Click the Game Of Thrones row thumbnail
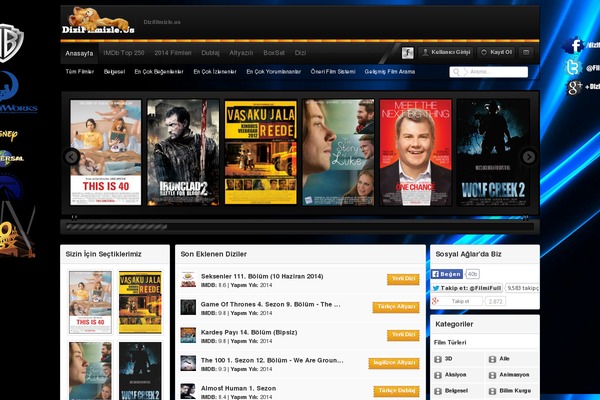 (188, 307)
